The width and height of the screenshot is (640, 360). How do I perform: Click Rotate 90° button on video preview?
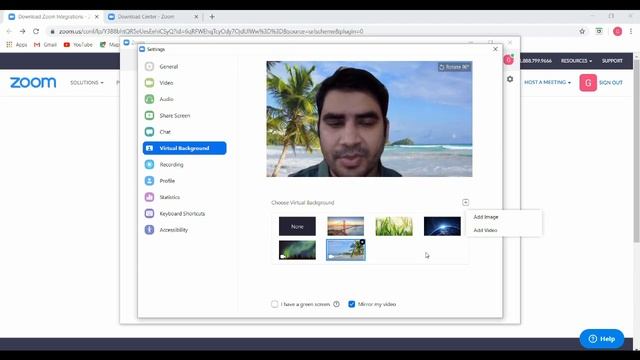point(454,67)
